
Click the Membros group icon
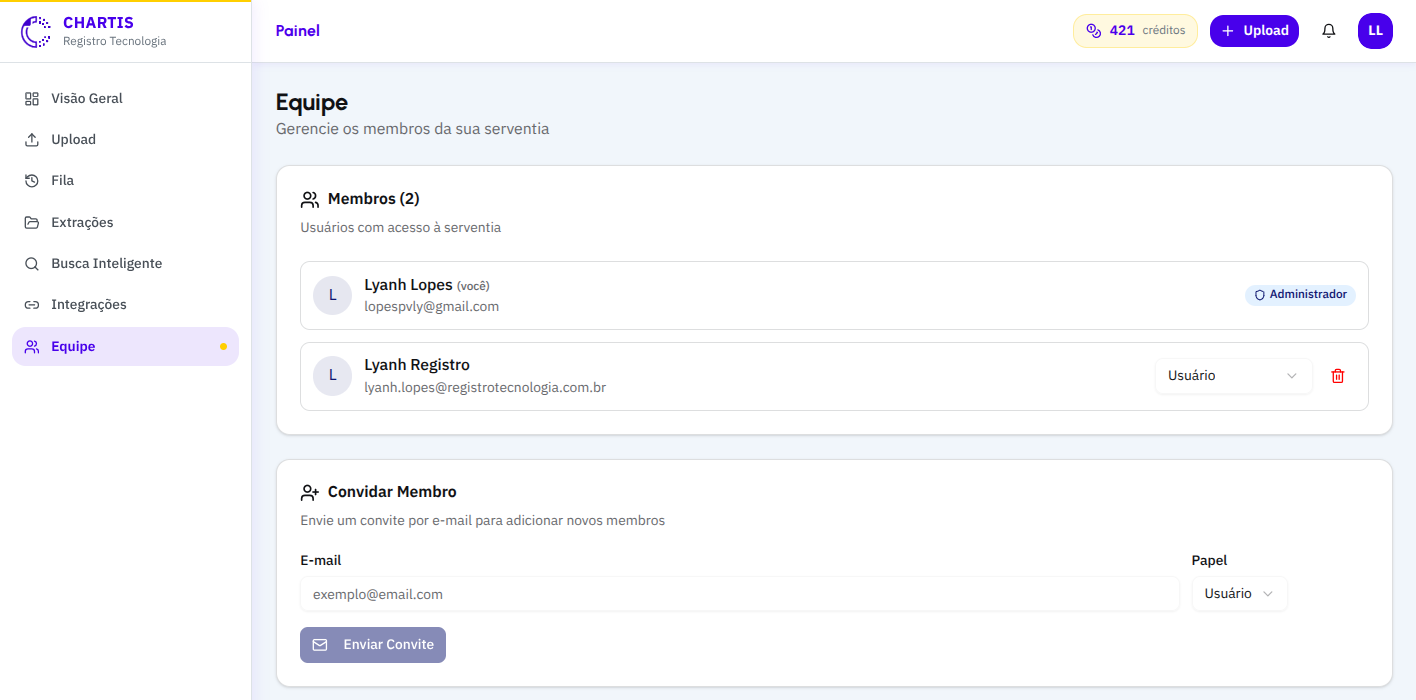click(x=310, y=199)
